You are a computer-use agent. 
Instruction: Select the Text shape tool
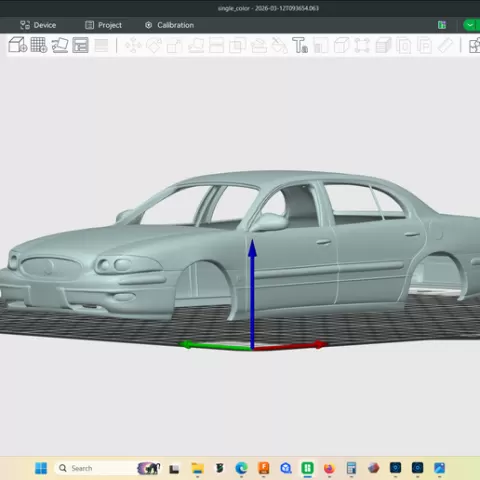pos(300,45)
